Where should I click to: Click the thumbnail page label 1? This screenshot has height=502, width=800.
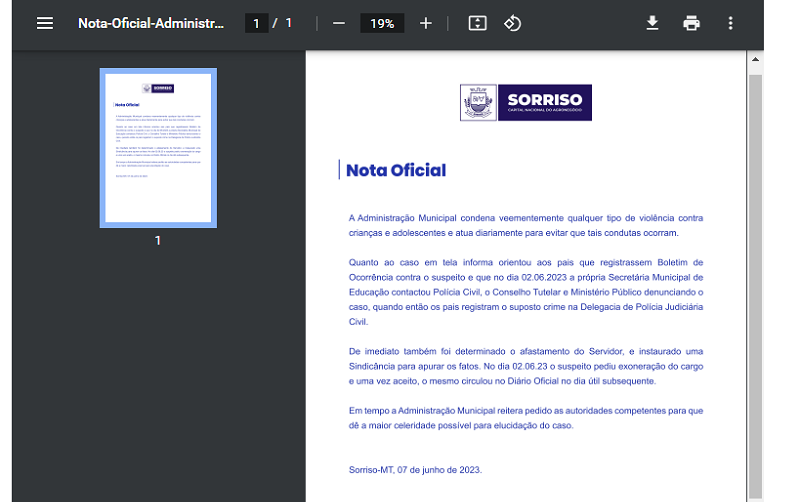[x=158, y=240]
